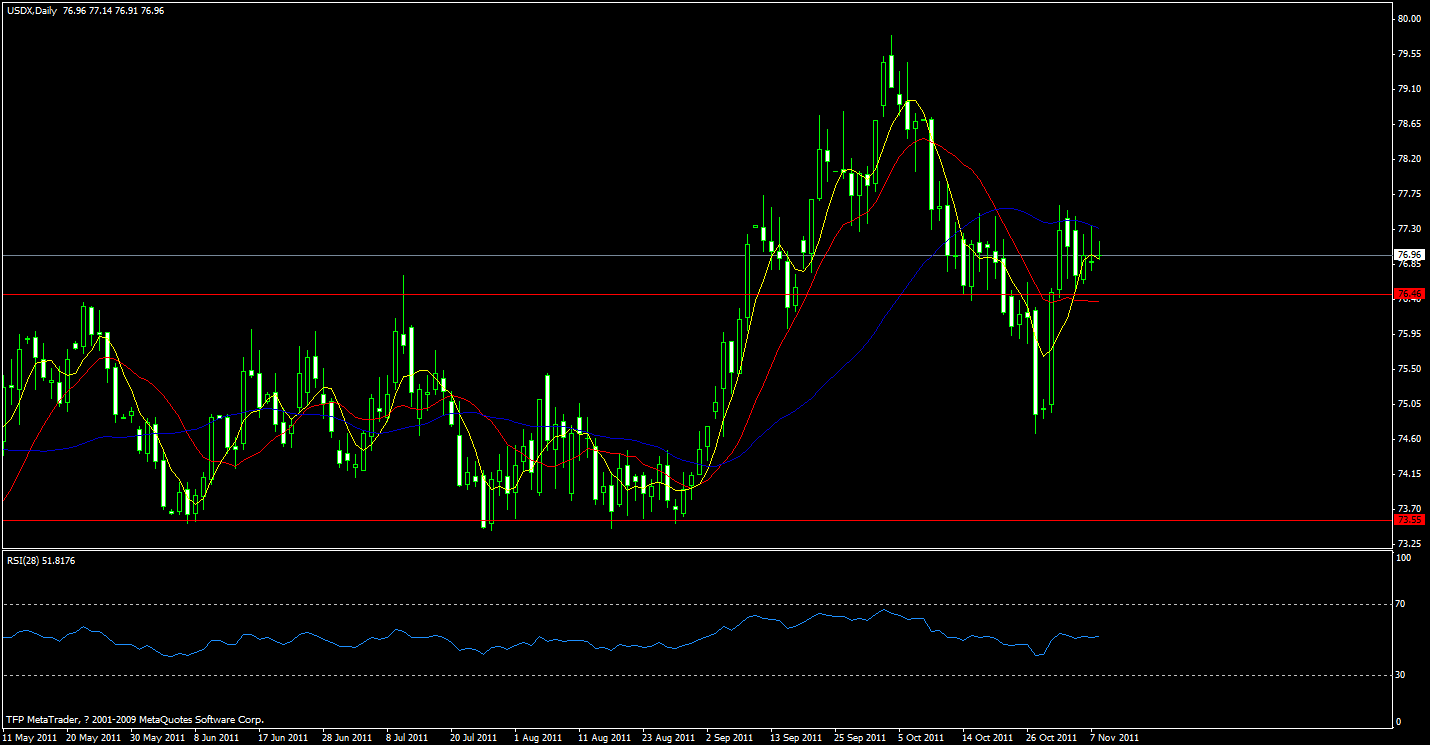The image size is (1430, 745).
Task: Click the 80.00 value on the price axis
Action: pyautogui.click(x=1412, y=17)
